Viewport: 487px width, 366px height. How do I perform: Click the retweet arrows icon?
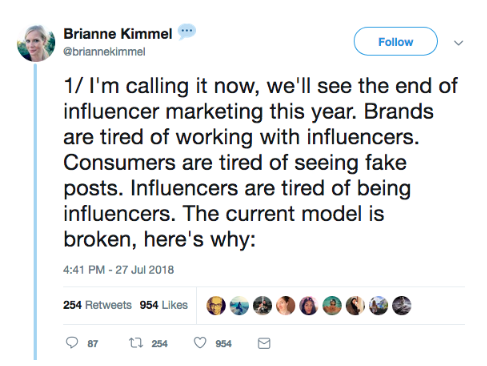(x=136, y=343)
